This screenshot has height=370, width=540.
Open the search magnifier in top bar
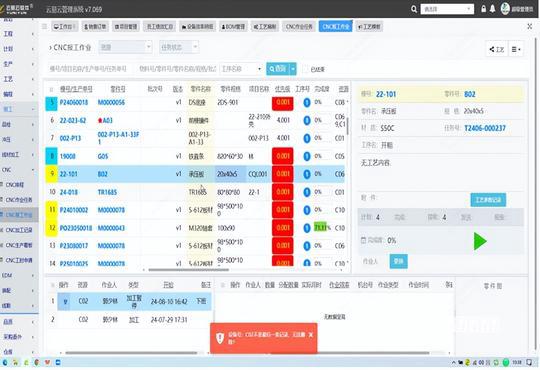click(x=414, y=9)
